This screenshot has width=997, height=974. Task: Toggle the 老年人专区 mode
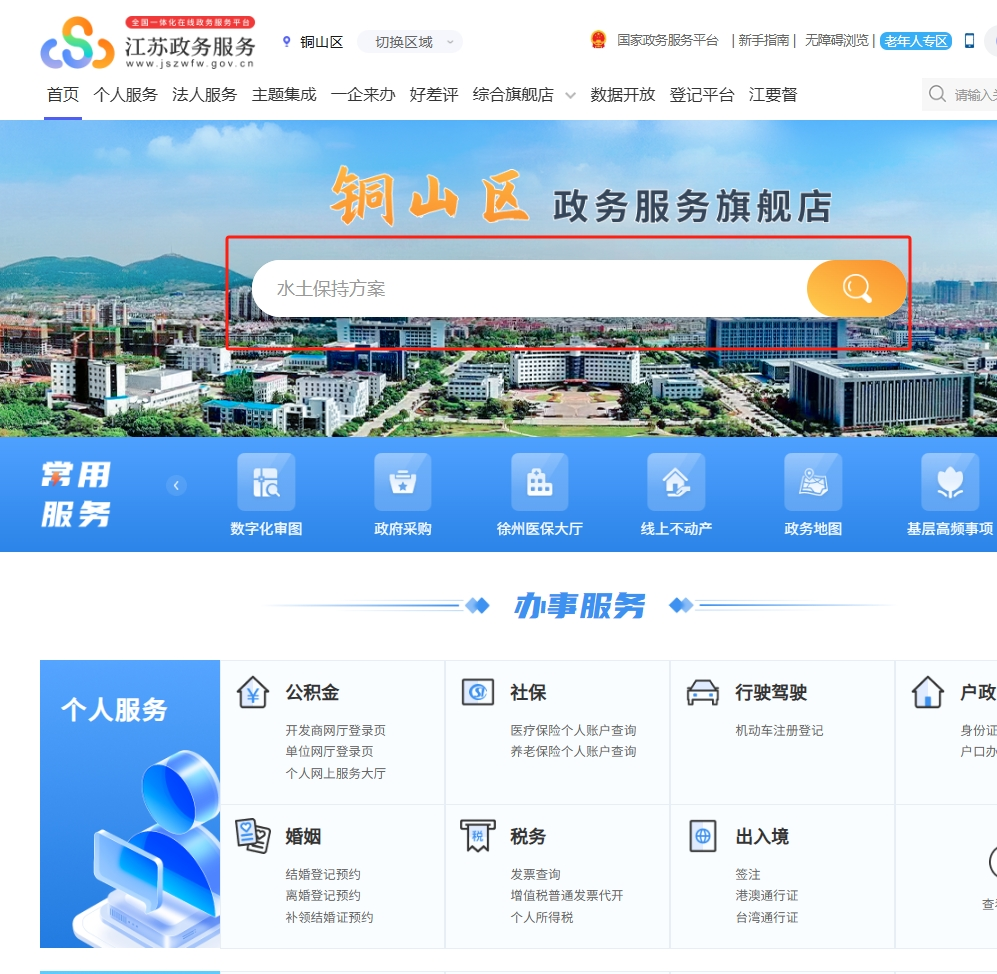[915, 41]
